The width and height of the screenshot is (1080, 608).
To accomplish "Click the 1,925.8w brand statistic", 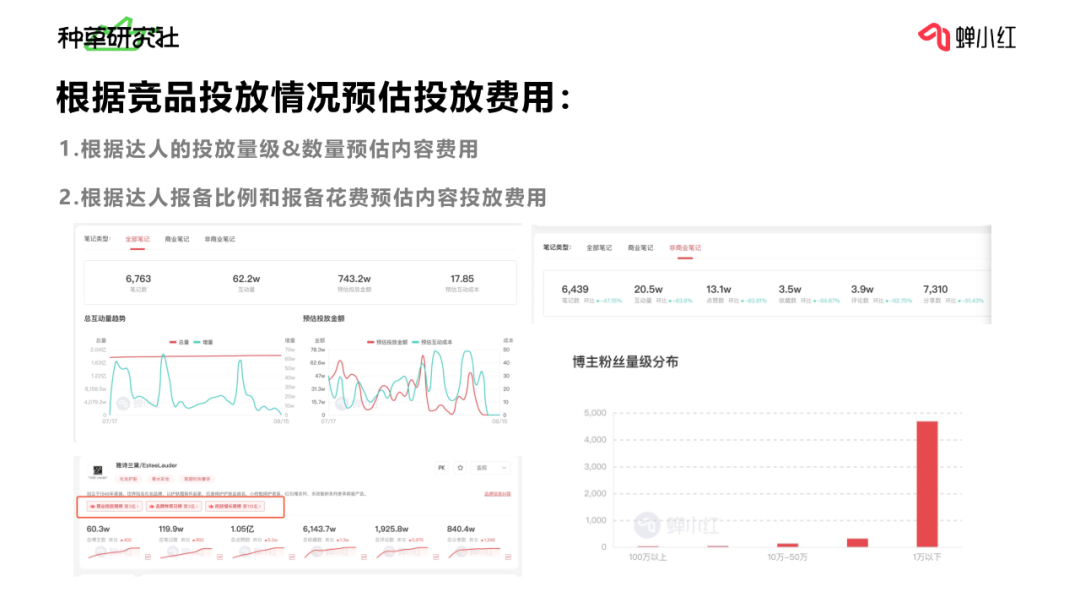I will point(391,529).
